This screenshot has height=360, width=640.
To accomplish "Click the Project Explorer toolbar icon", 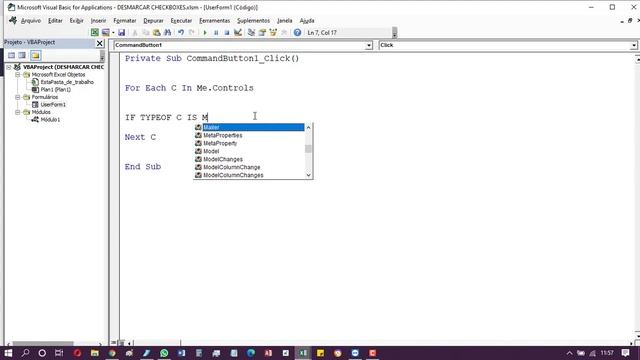I will point(251,33).
